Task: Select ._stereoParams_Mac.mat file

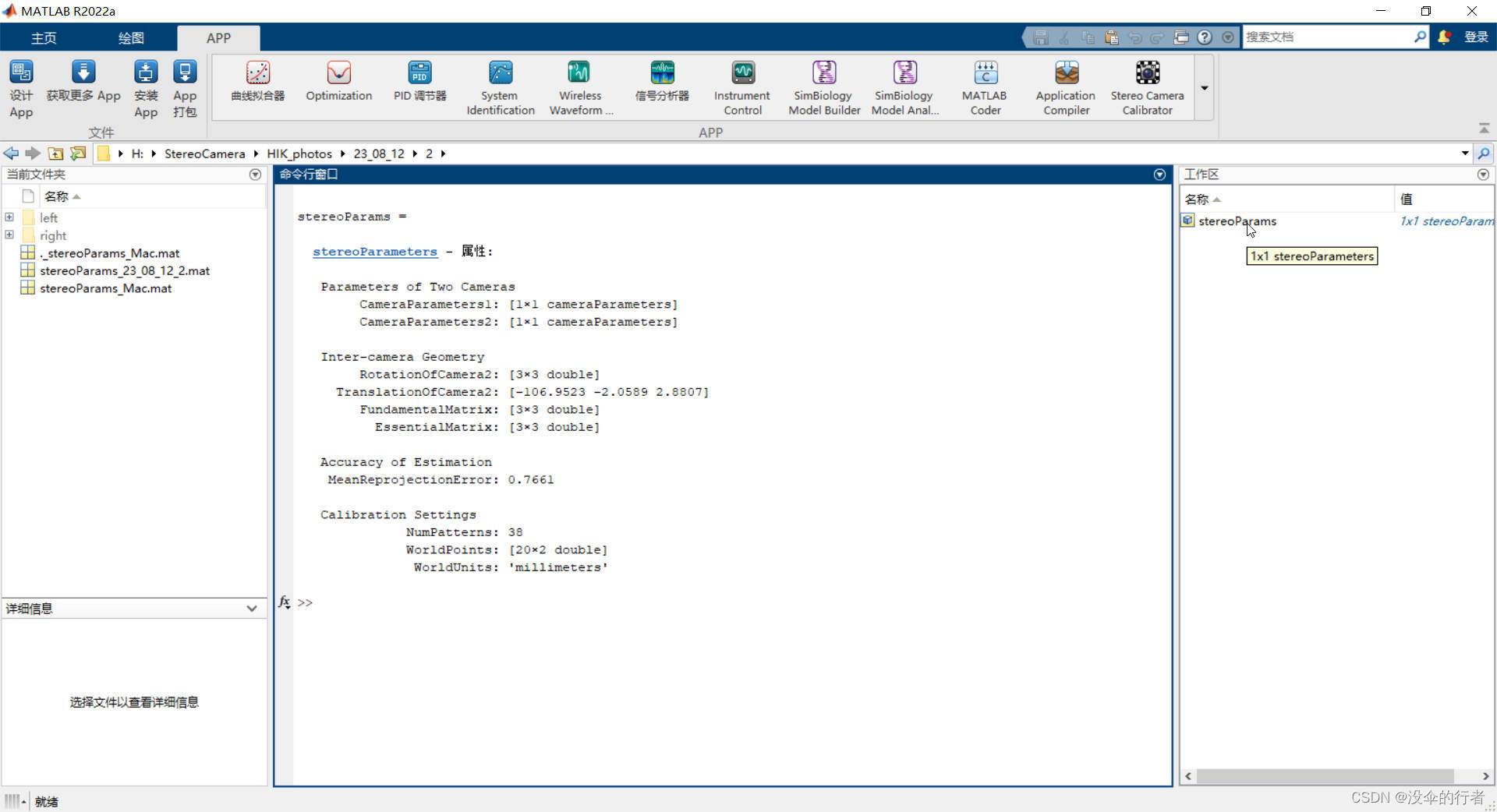Action: [110, 253]
